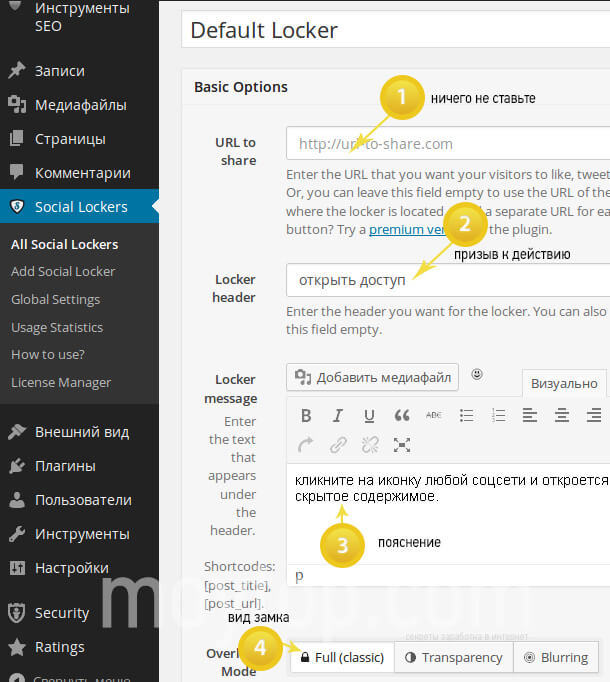Click the Медиафайлы media icon
This screenshot has height=682, width=610.
click(17, 104)
